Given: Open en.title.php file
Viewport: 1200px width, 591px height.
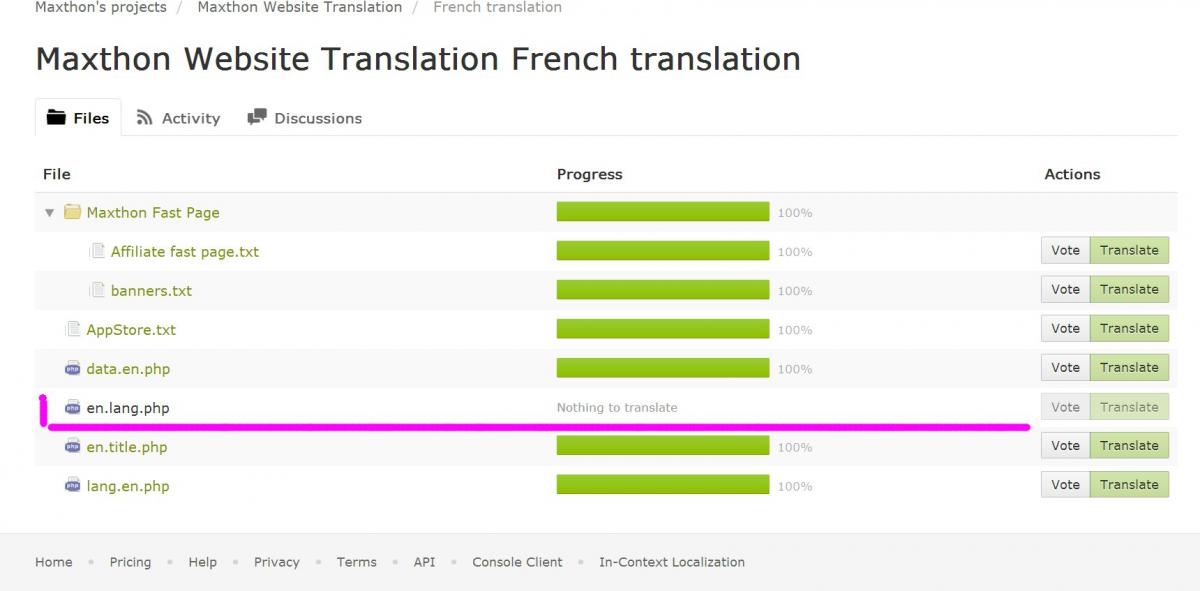Looking at the screenshot, I should pyautogui.click(x=127, y=446).
